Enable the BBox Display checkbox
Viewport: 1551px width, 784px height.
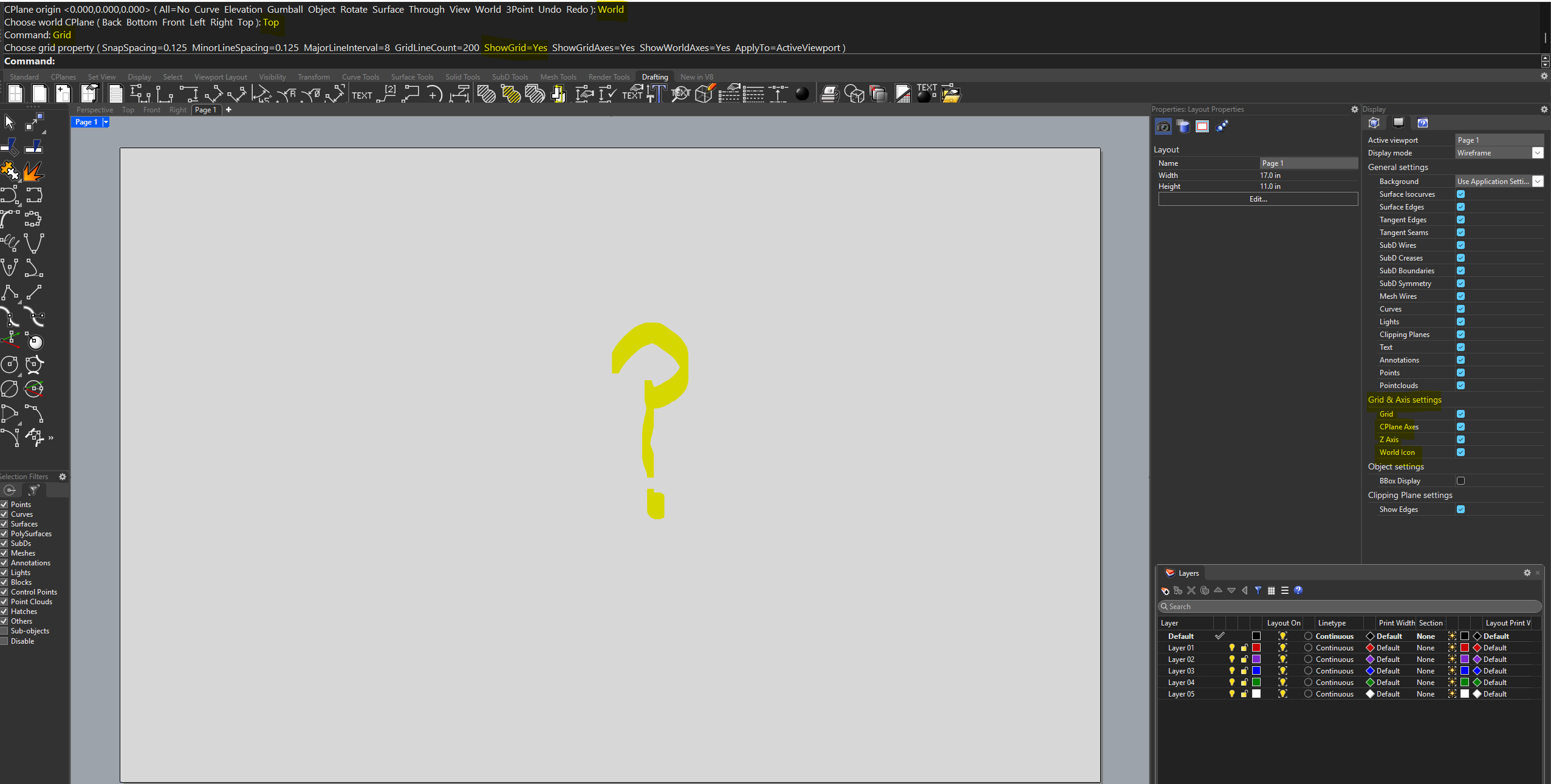tap(1460, 481)
